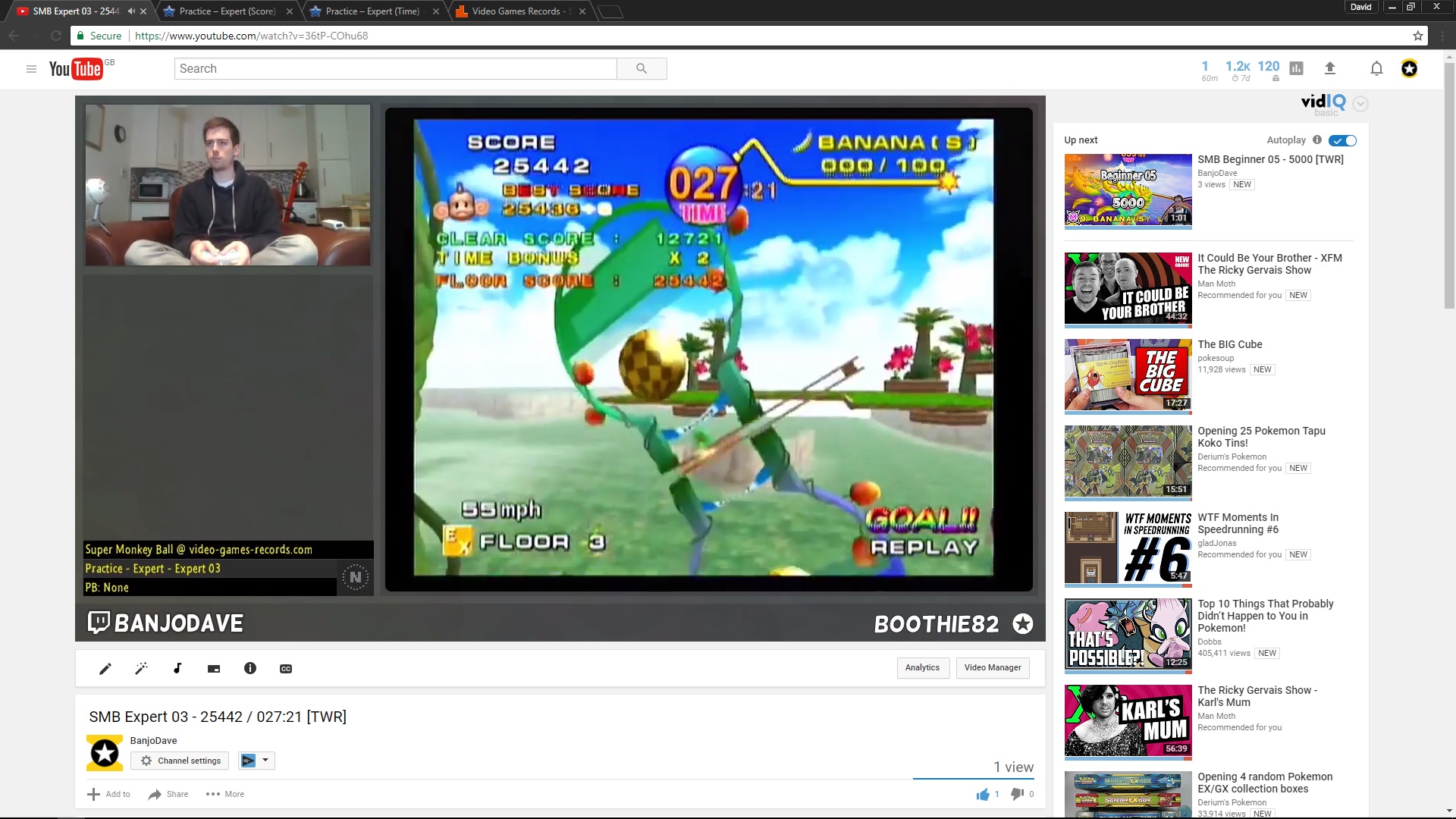Screen dimensions: 1456x819
Task: Open the Subtitles CC editor icon
Action: [286, 668]
